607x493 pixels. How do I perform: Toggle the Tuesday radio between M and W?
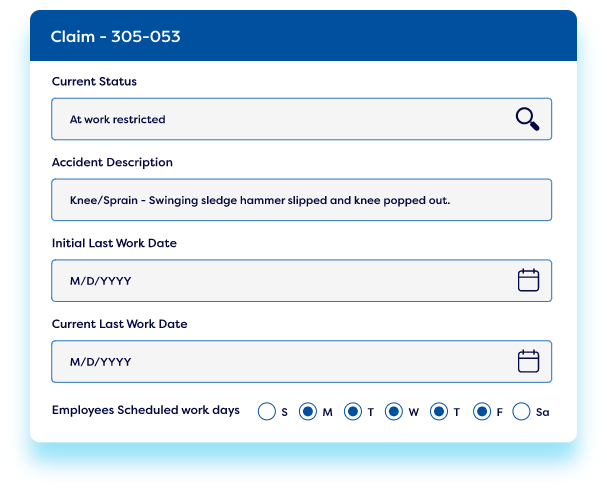pos(352,411)
